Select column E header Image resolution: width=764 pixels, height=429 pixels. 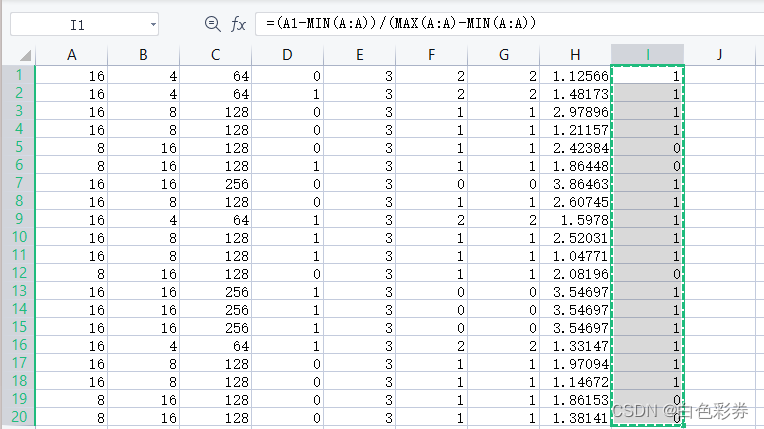(x=360, y=55)
